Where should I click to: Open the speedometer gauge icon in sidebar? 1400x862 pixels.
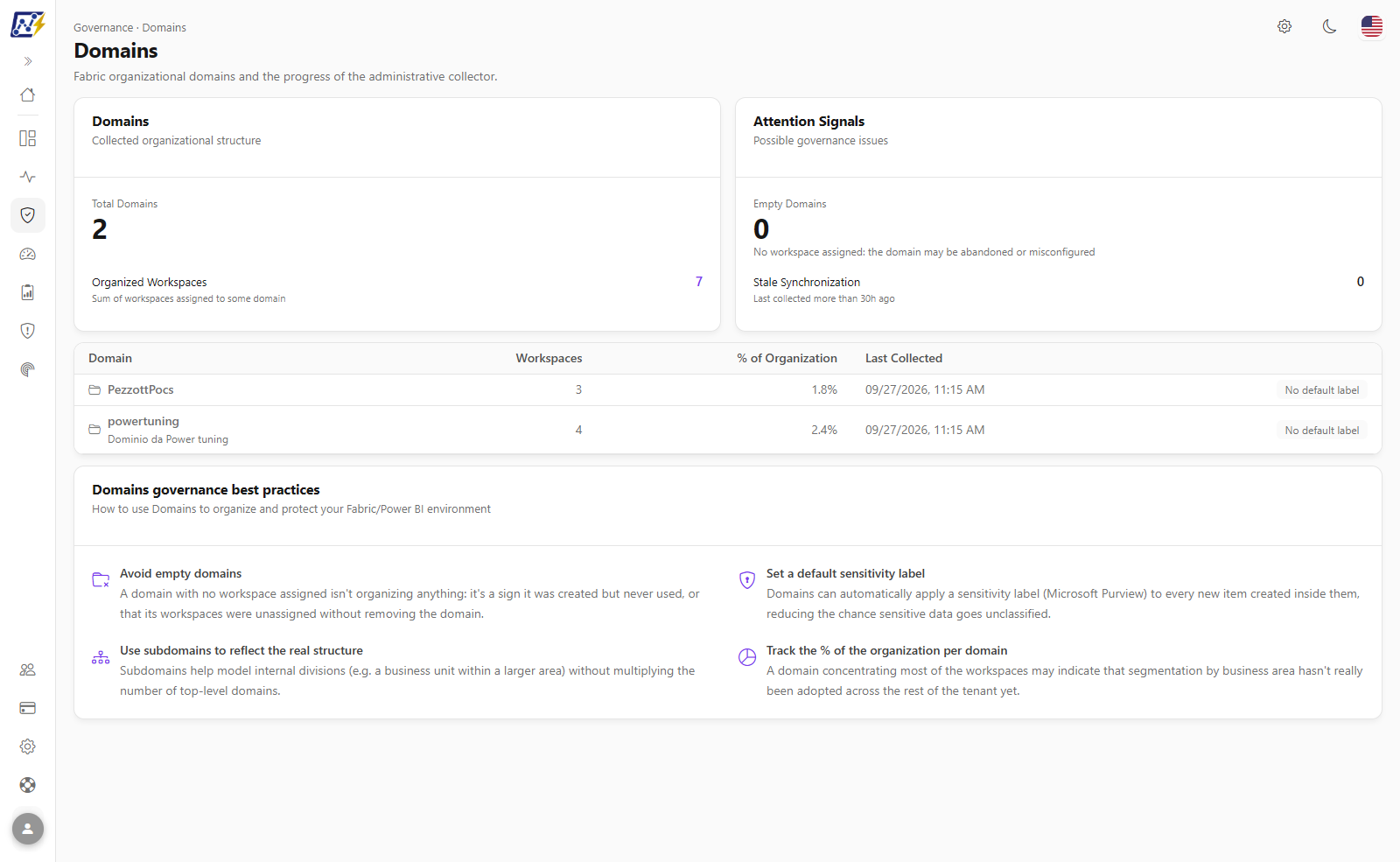28,254
